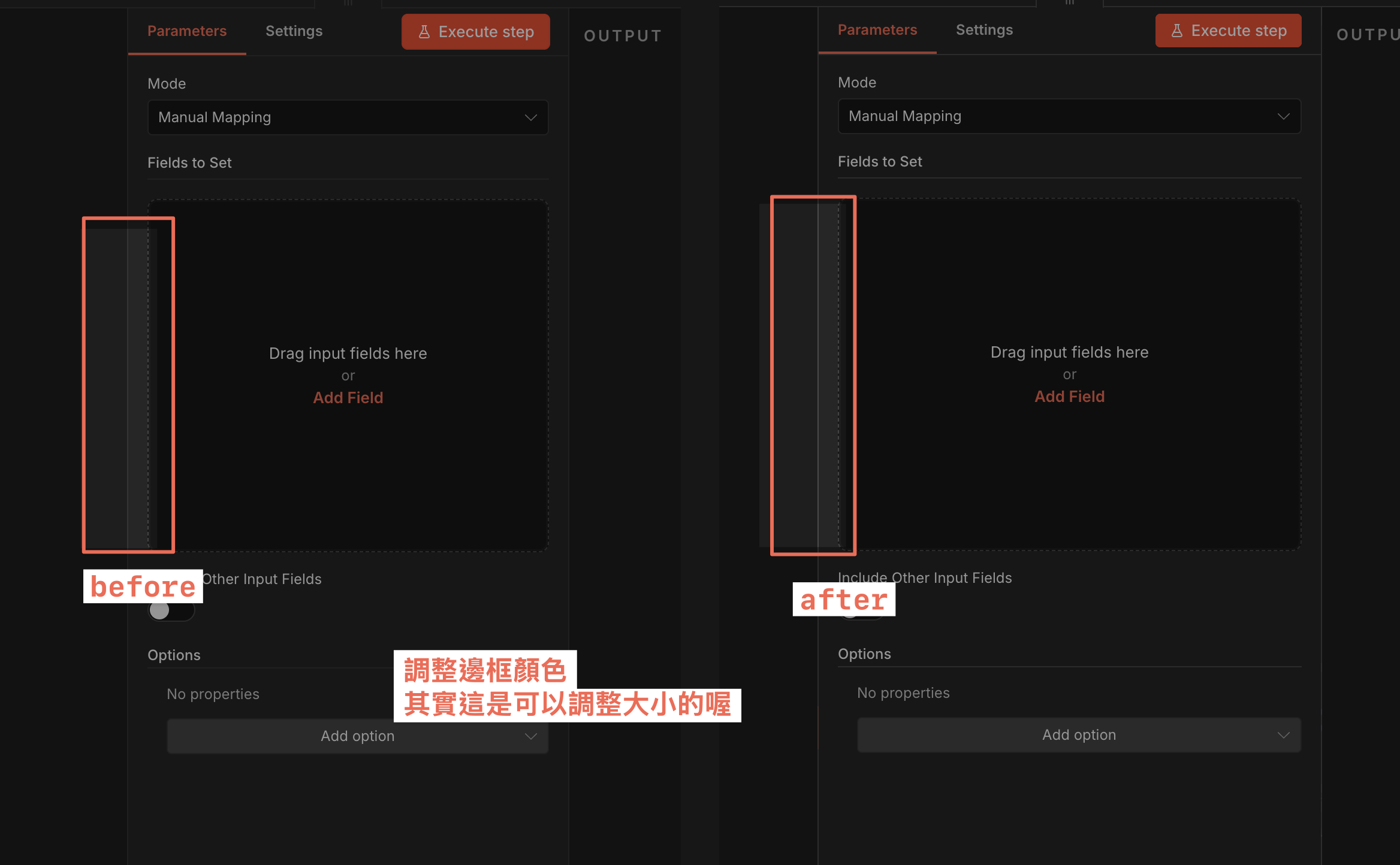The height and width of the screenshot is (865, 1400).
Task: Select the Parameters tab on right panel
Action: [877, 29]
